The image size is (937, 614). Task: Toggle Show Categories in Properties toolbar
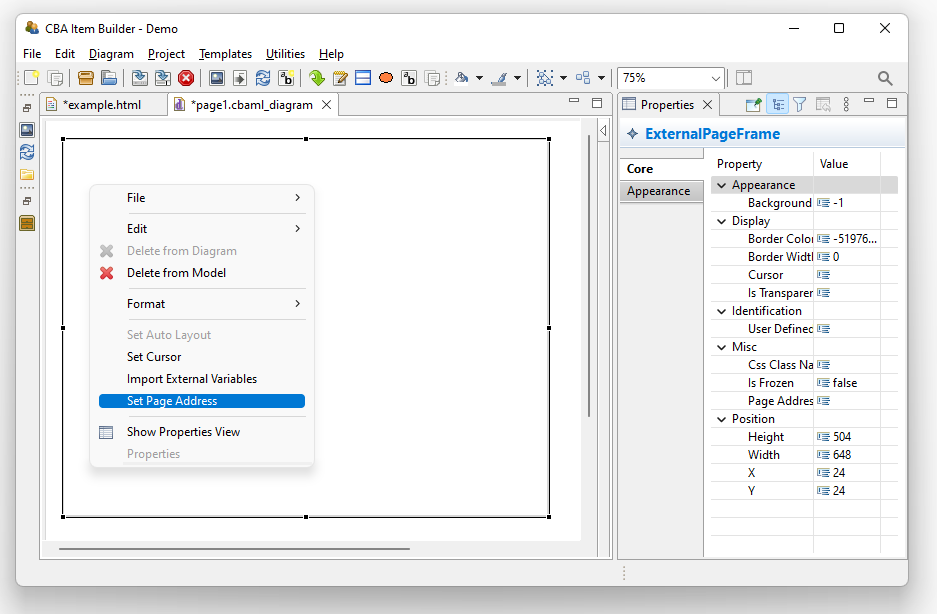(x=777, y=104)
